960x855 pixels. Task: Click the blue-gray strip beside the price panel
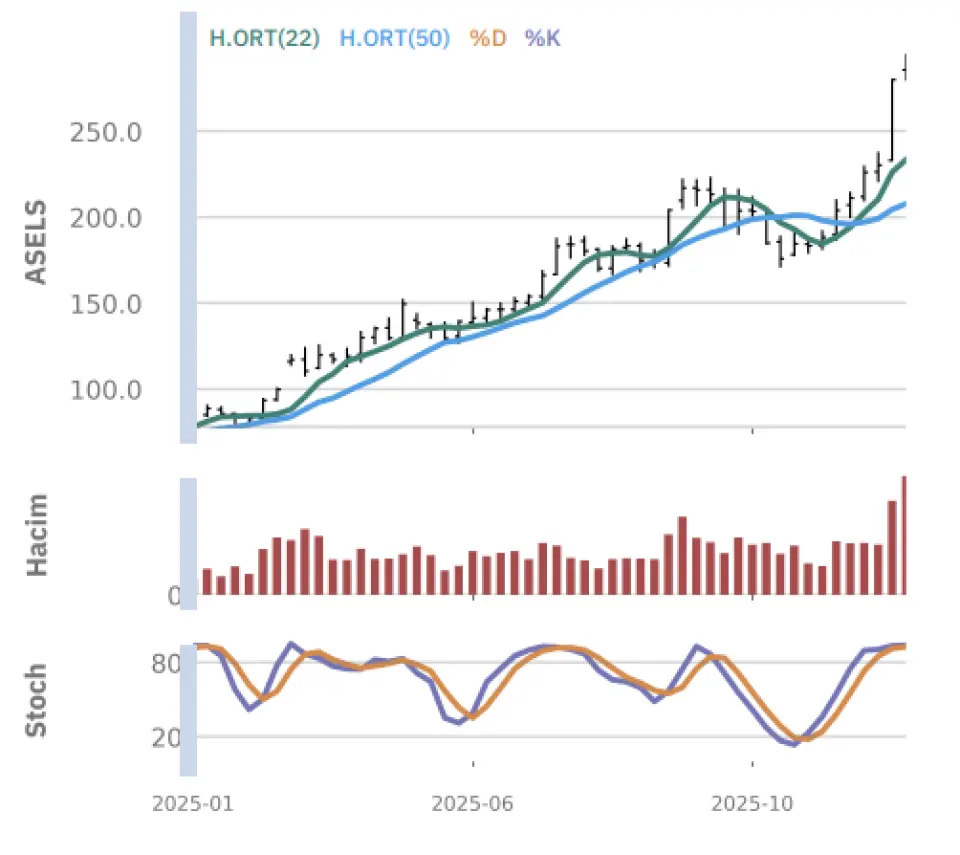coord(188,228)
